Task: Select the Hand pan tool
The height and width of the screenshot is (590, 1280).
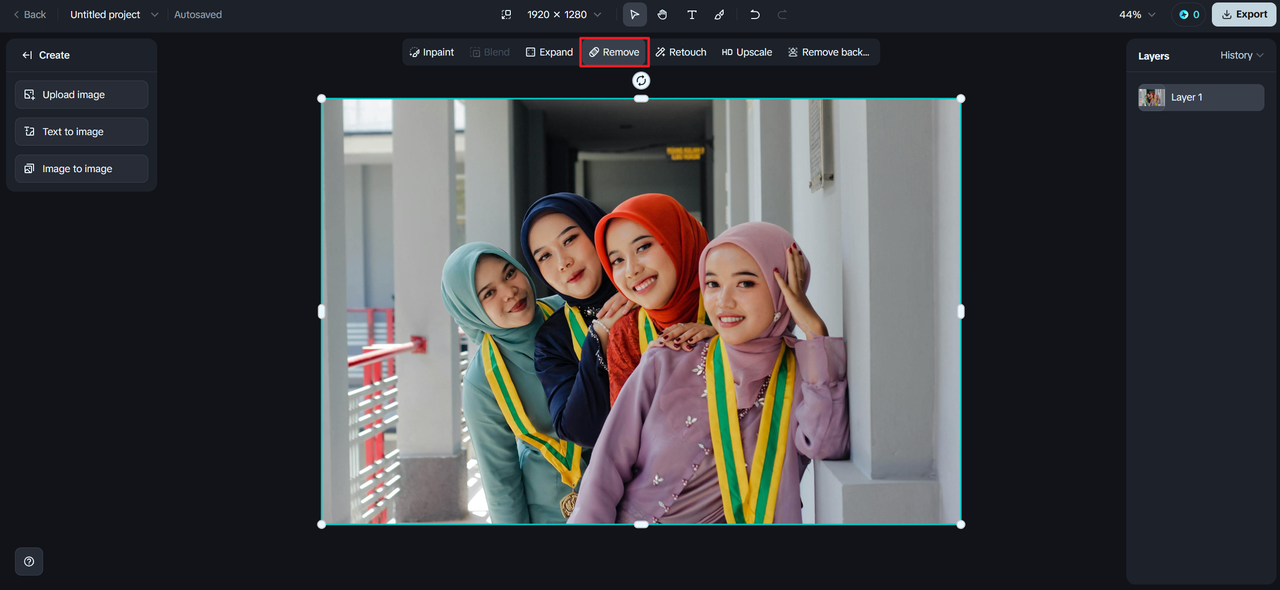Action: [662, 15]
